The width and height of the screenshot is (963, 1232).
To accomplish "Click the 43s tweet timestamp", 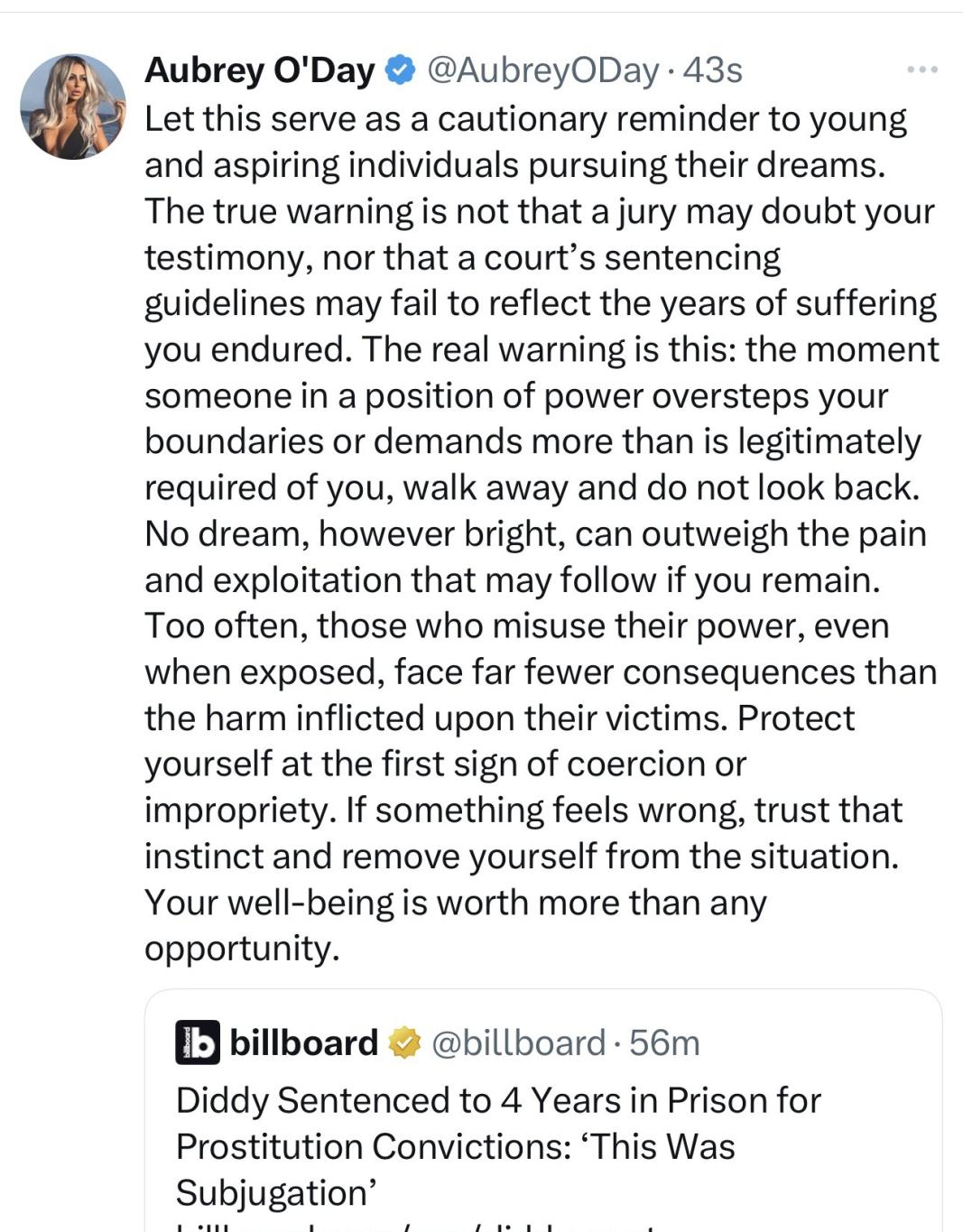I will point(713,70).
